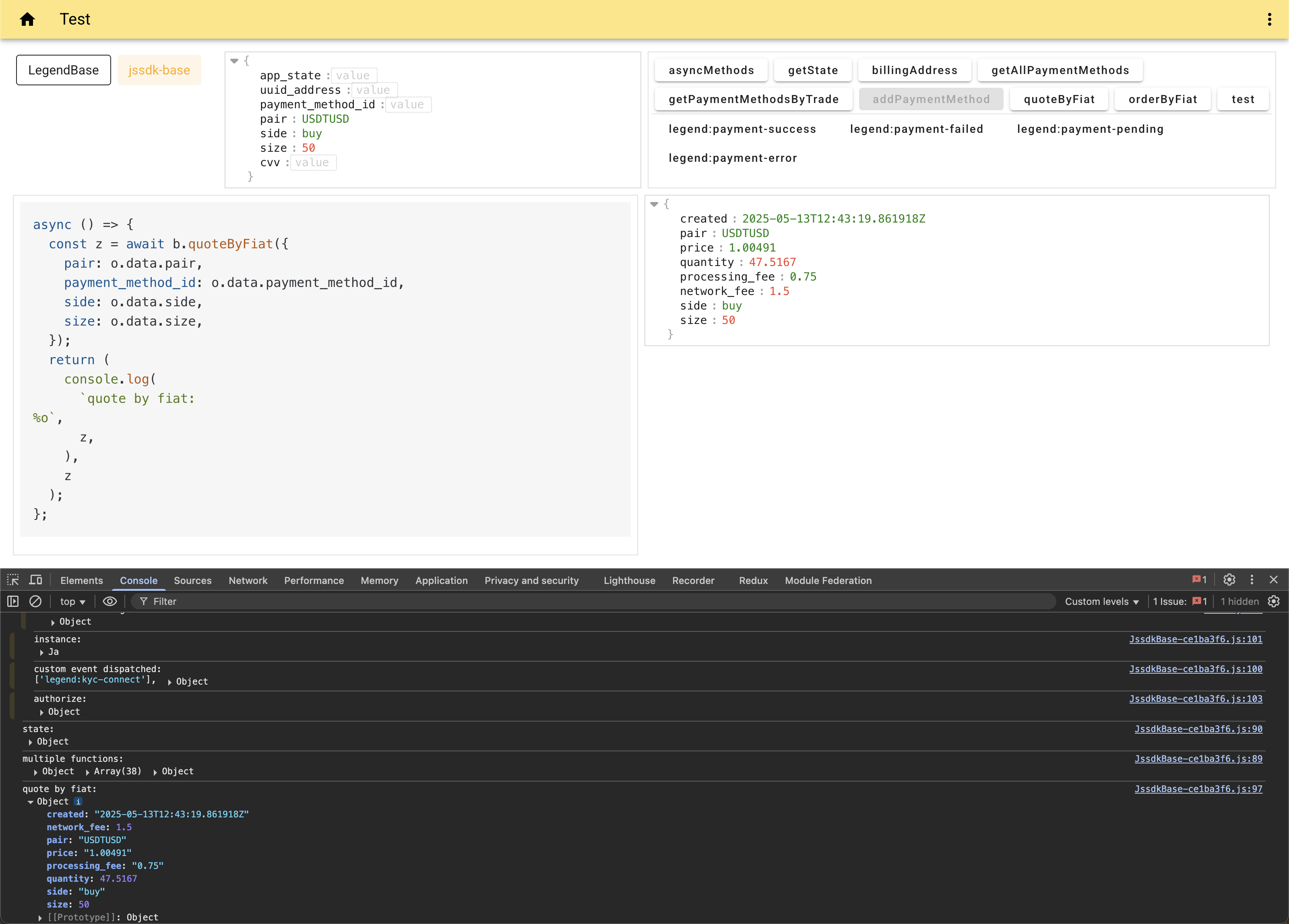Viewport: 1289px width, 924px height.
Task: Click the jssdk-base button
Action: click(x=159, y=70)
